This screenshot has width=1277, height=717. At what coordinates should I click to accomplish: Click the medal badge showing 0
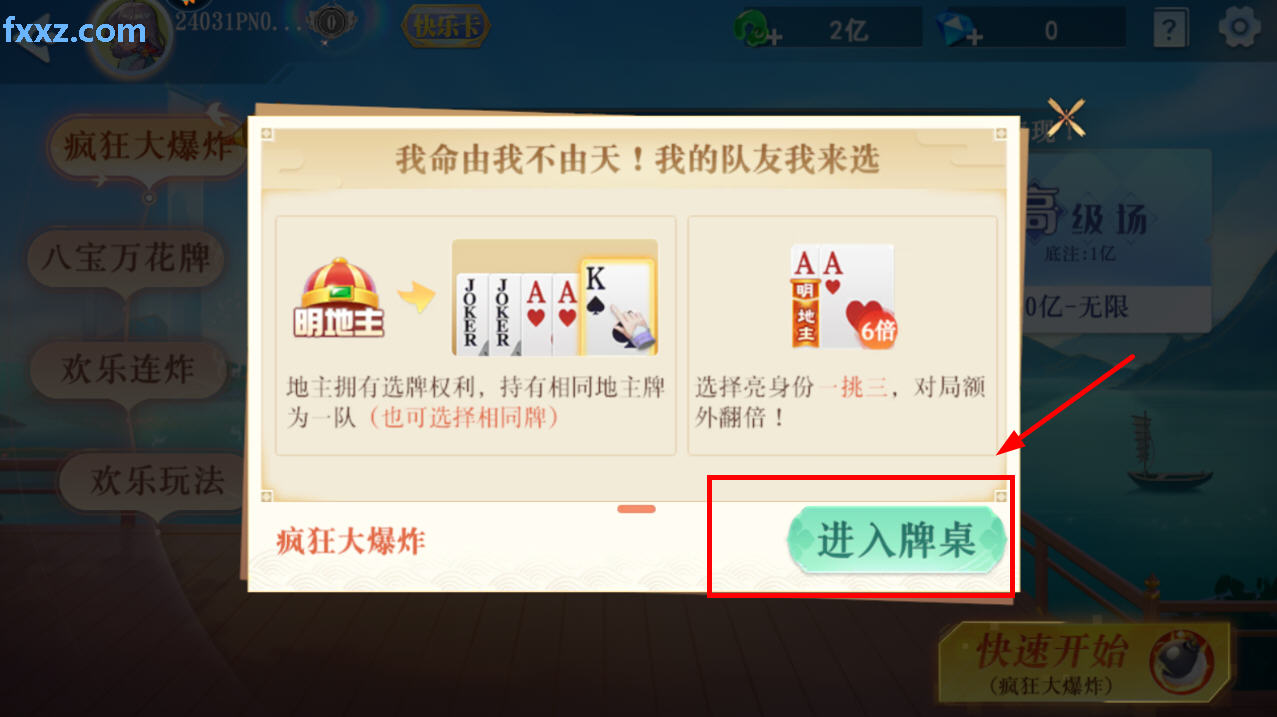[x=329, y=22]
